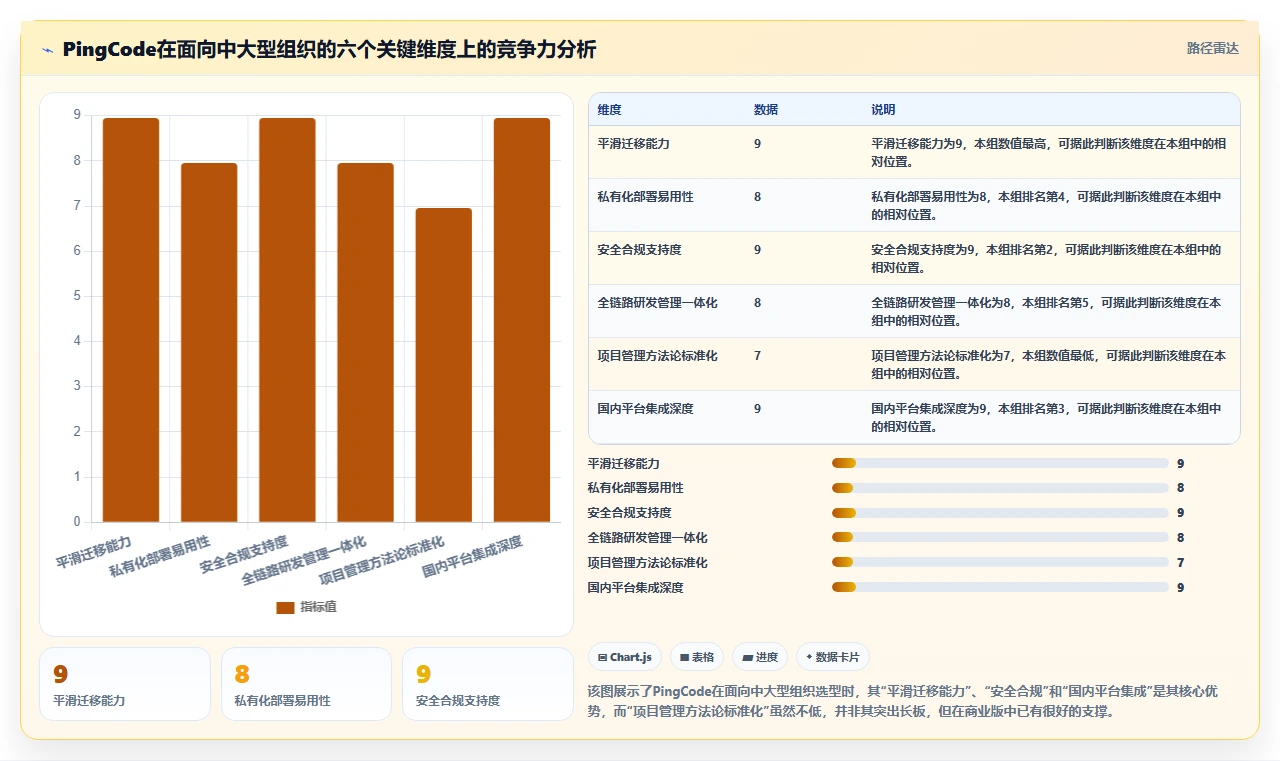Select the 表格 tag chip

tap(697, 657)
